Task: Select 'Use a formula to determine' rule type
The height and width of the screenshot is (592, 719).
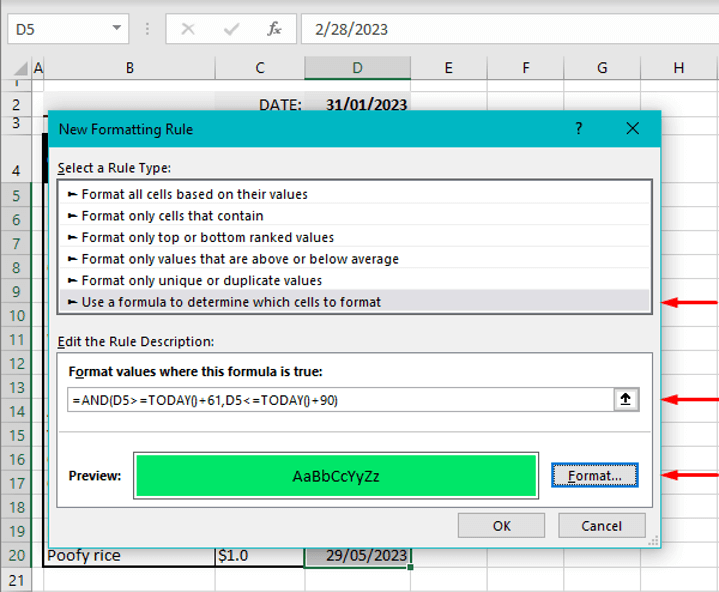Action: tap(230, 302)
